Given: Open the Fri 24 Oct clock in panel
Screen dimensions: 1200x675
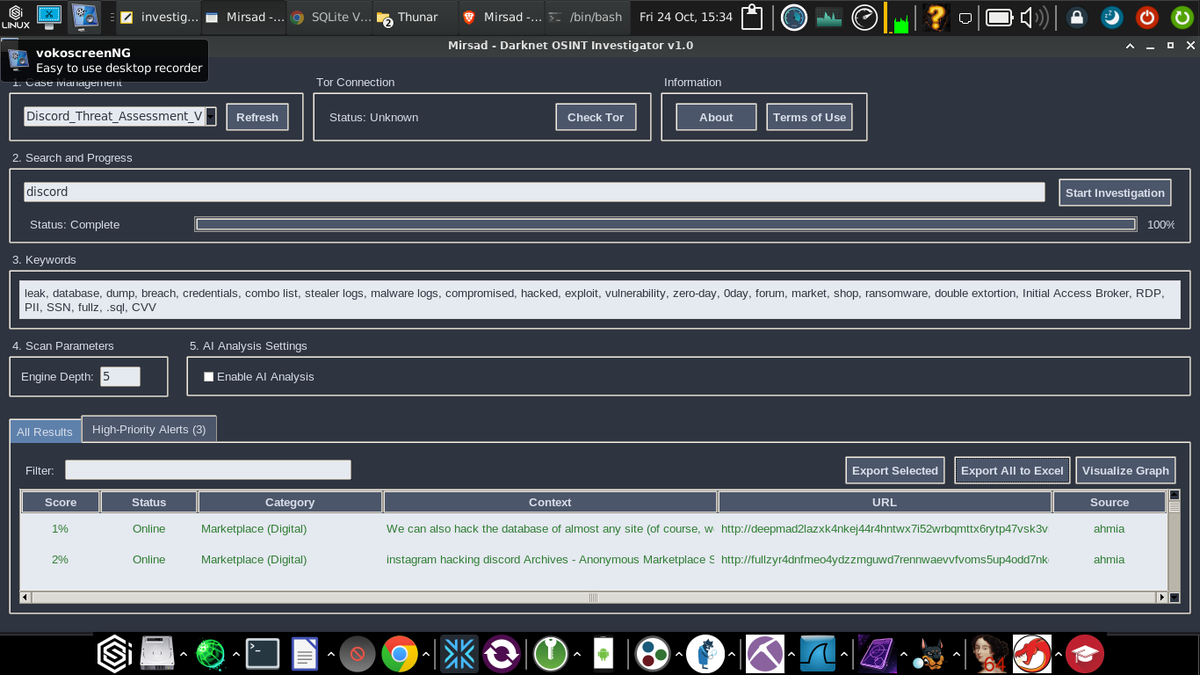Looking at the screenshot, I should (x=686, y=17).
